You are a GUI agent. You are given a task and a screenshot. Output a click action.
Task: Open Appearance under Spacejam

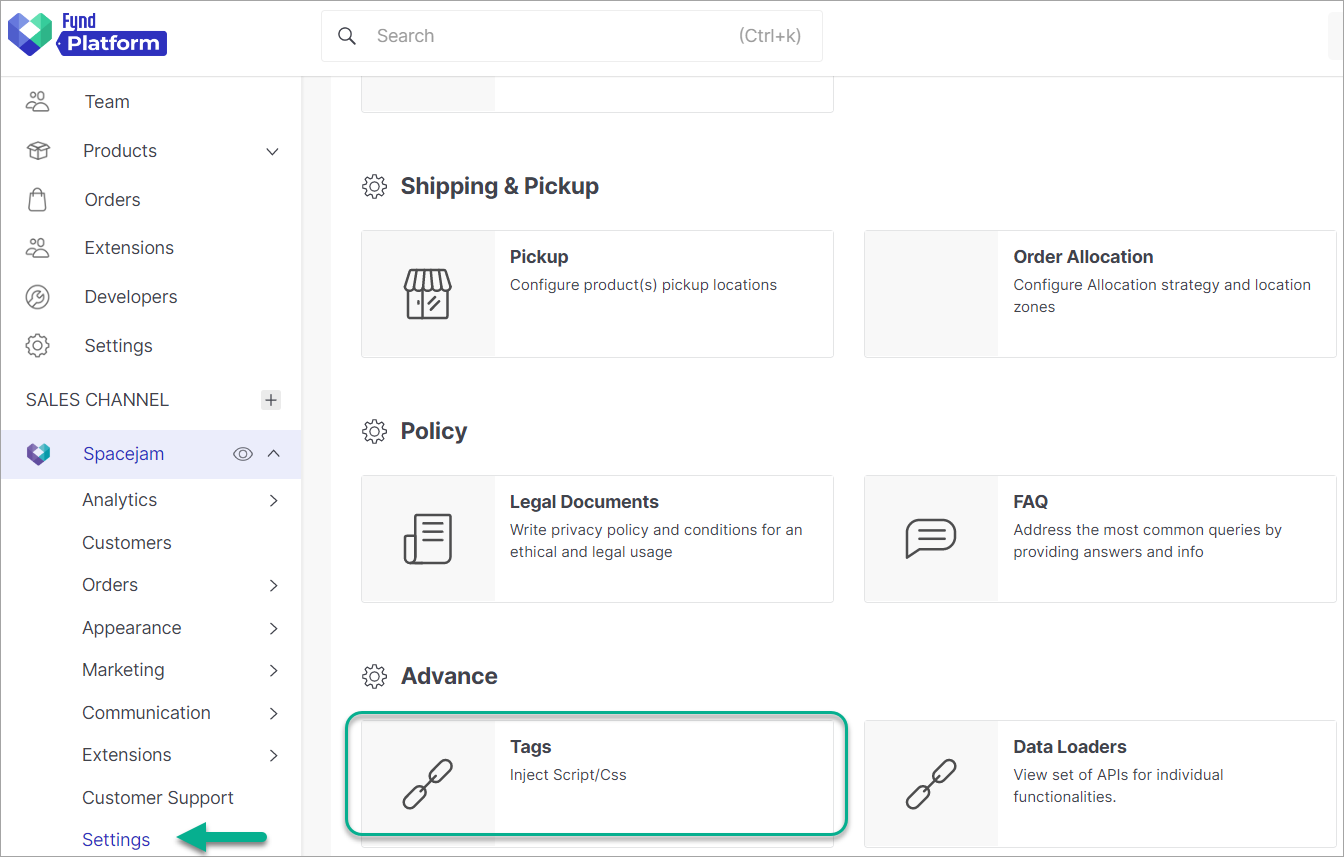pyautogui.click(x=132, y=628)
